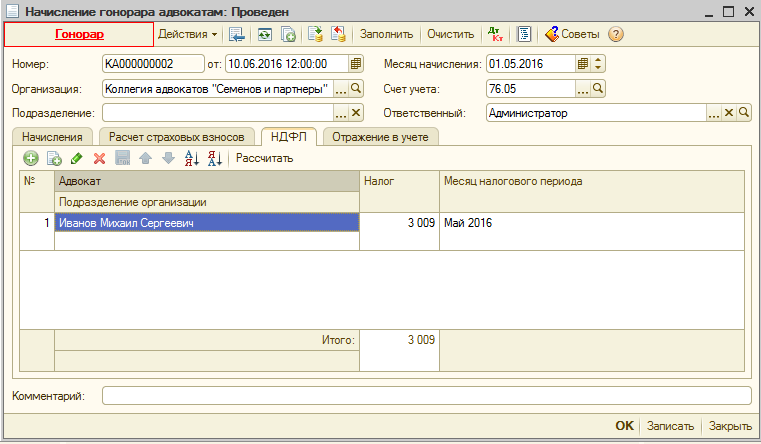The width and height of the screenshot is (761, 444).
Task: Click the add row green plus icon
Action: [30, 158]
